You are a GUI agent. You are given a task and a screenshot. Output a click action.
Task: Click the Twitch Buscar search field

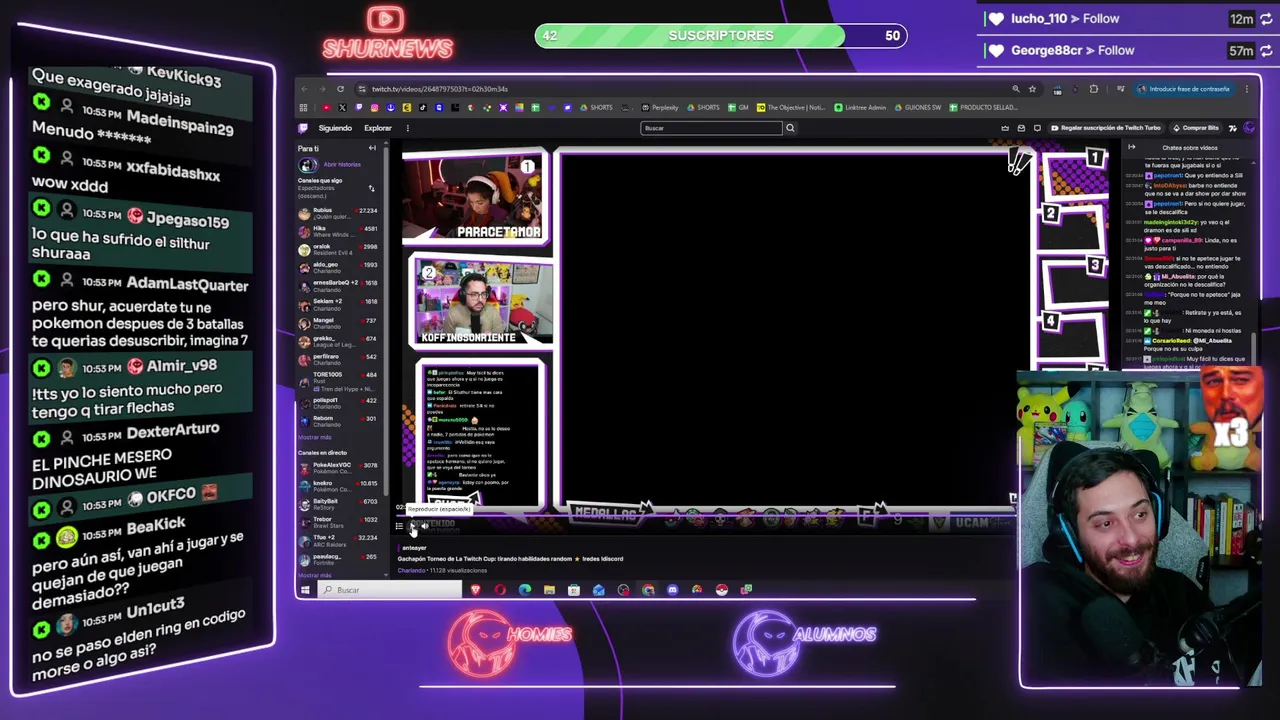click(x=711, y=128)
